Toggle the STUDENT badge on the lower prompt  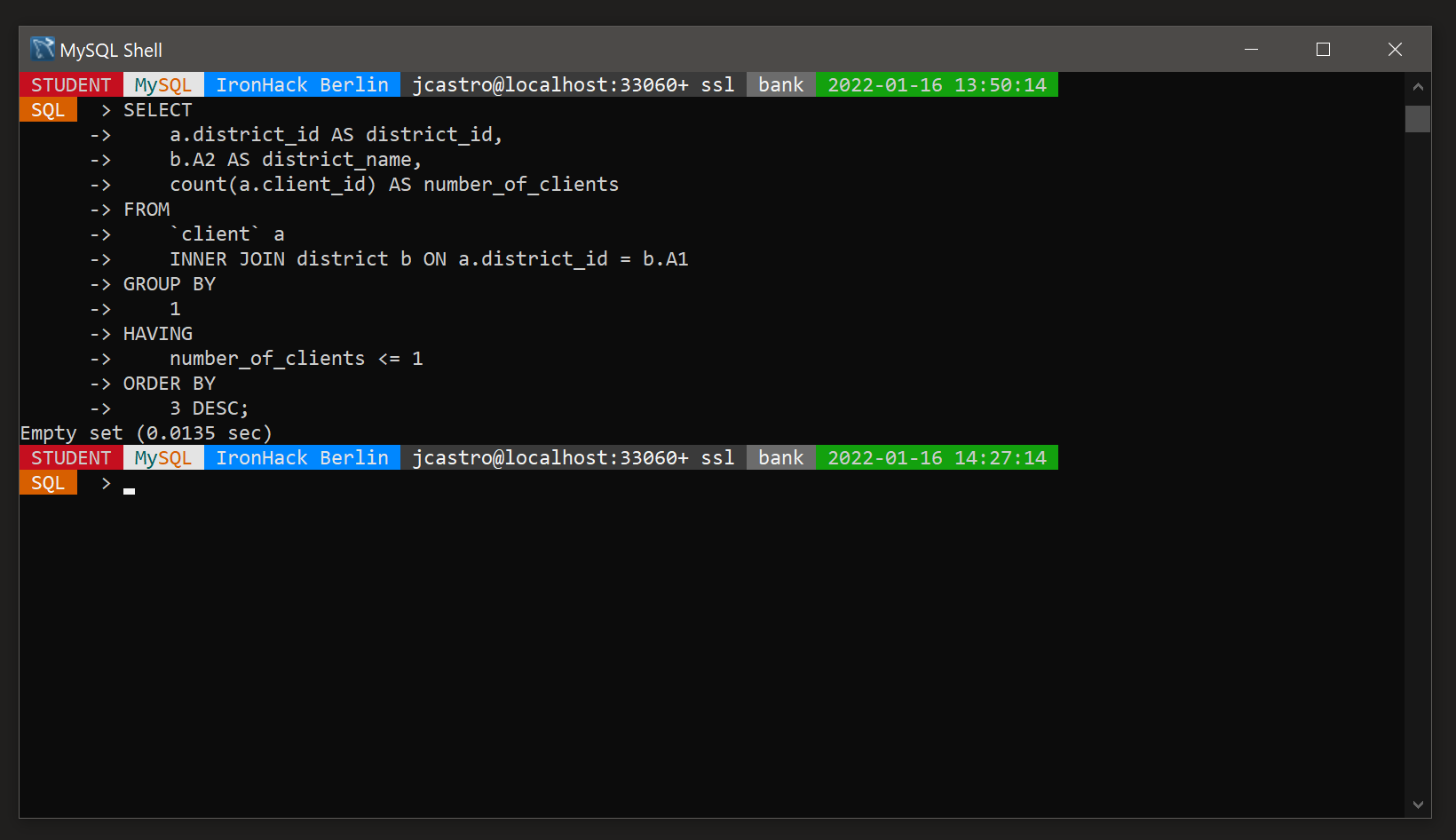click(x=70, y=457)
